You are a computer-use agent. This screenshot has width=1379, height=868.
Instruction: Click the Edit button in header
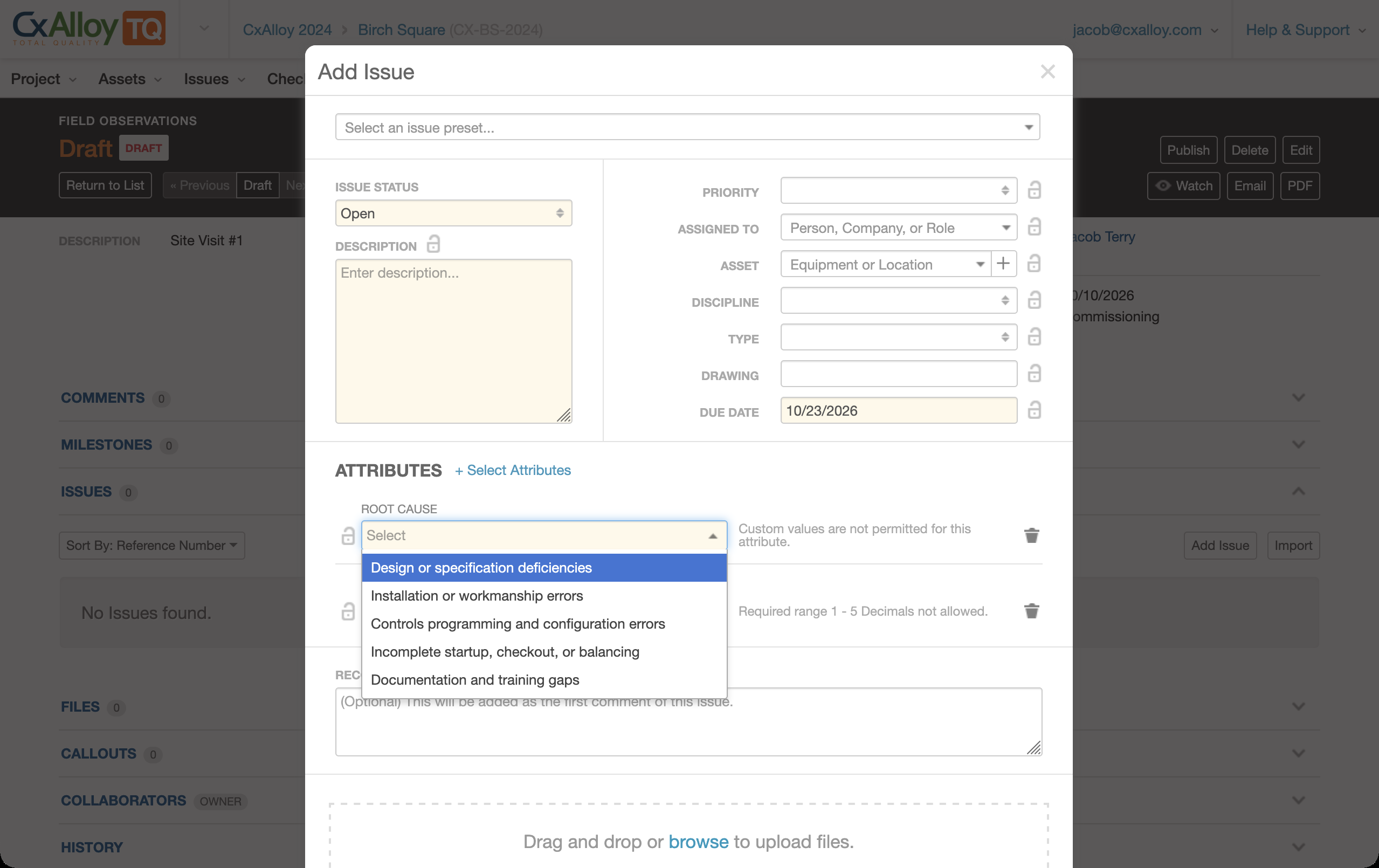[x=1301, y=150]
